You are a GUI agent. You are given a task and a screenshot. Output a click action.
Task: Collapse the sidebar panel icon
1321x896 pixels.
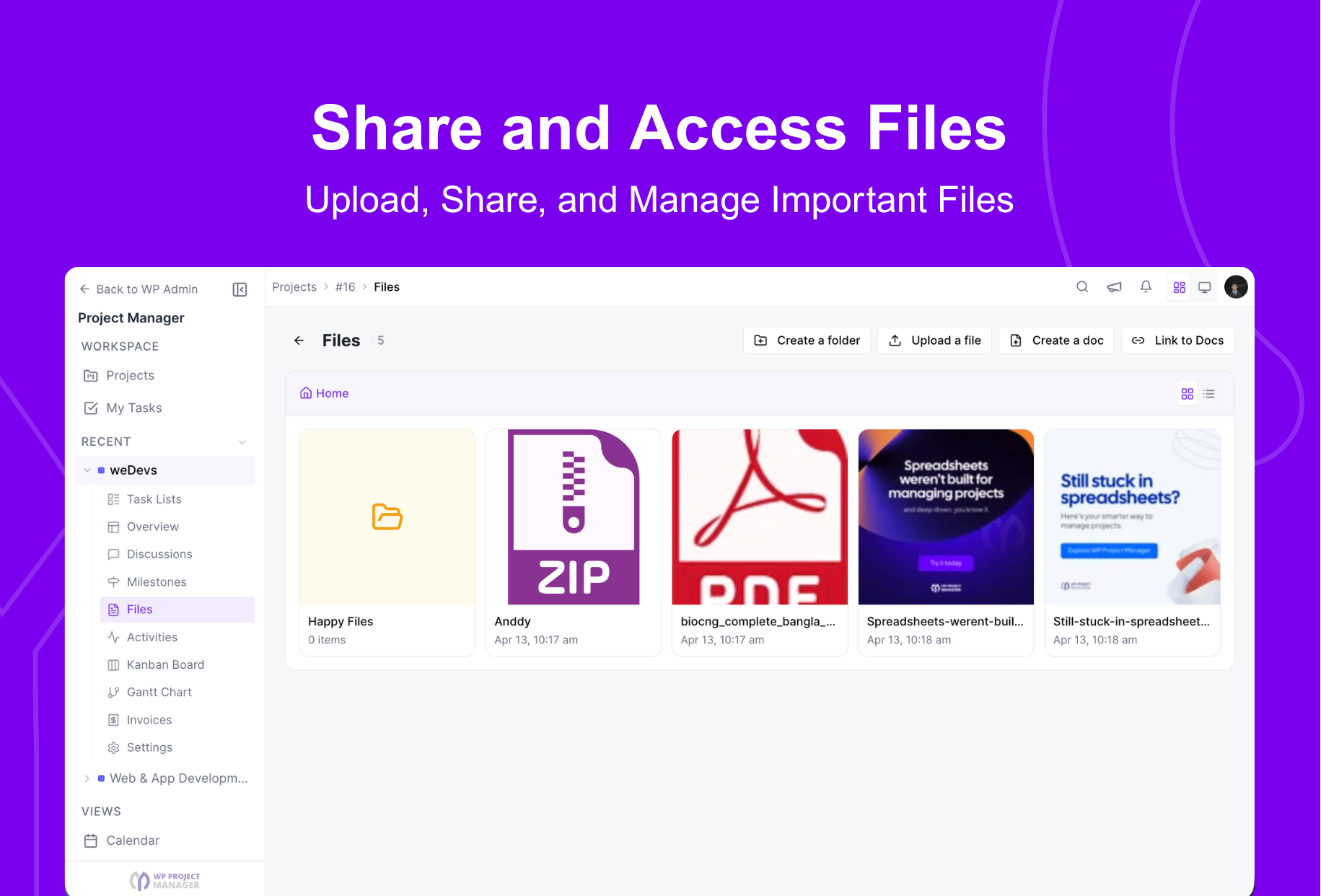240,289
